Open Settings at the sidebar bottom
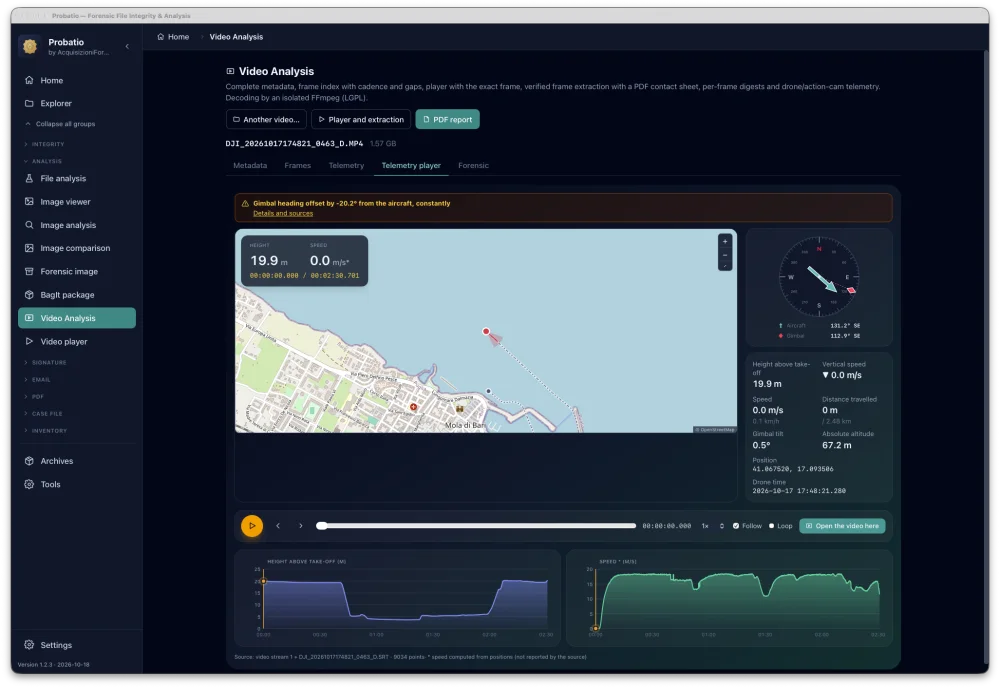The height and width of the screenshot is (688, 1000). [77, 645]
